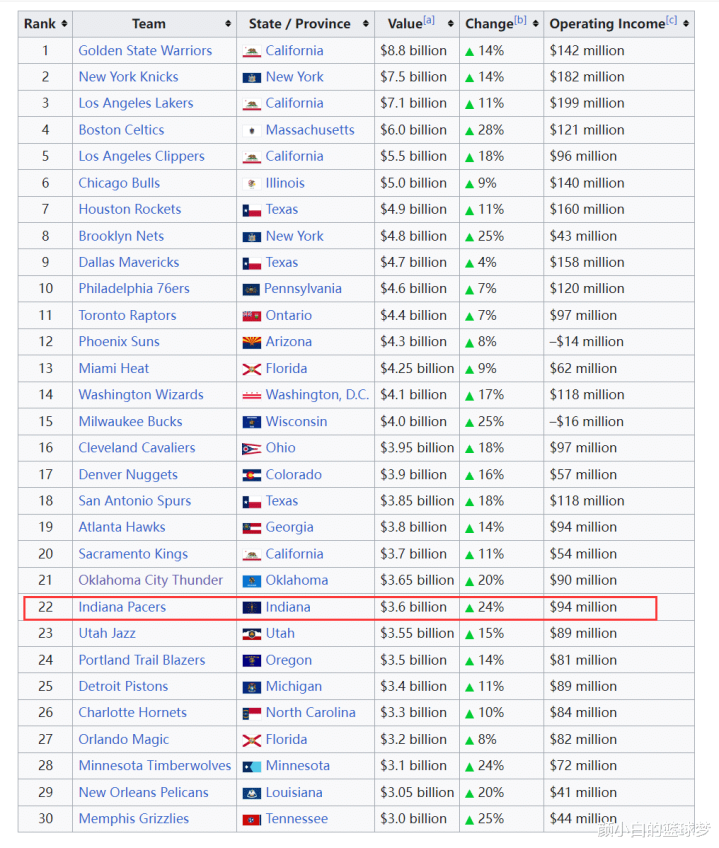
Task: Click the Massachusetts flag icon
Action: pyautogui.click(x=252, y=130)
